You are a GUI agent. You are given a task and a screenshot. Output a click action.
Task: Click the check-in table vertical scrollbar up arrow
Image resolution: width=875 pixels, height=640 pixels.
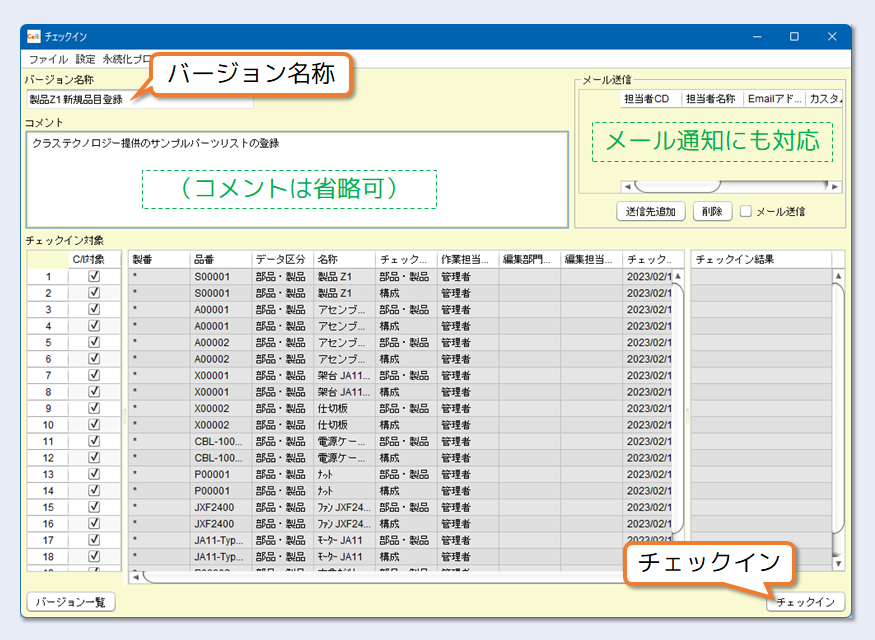[678, 276]
